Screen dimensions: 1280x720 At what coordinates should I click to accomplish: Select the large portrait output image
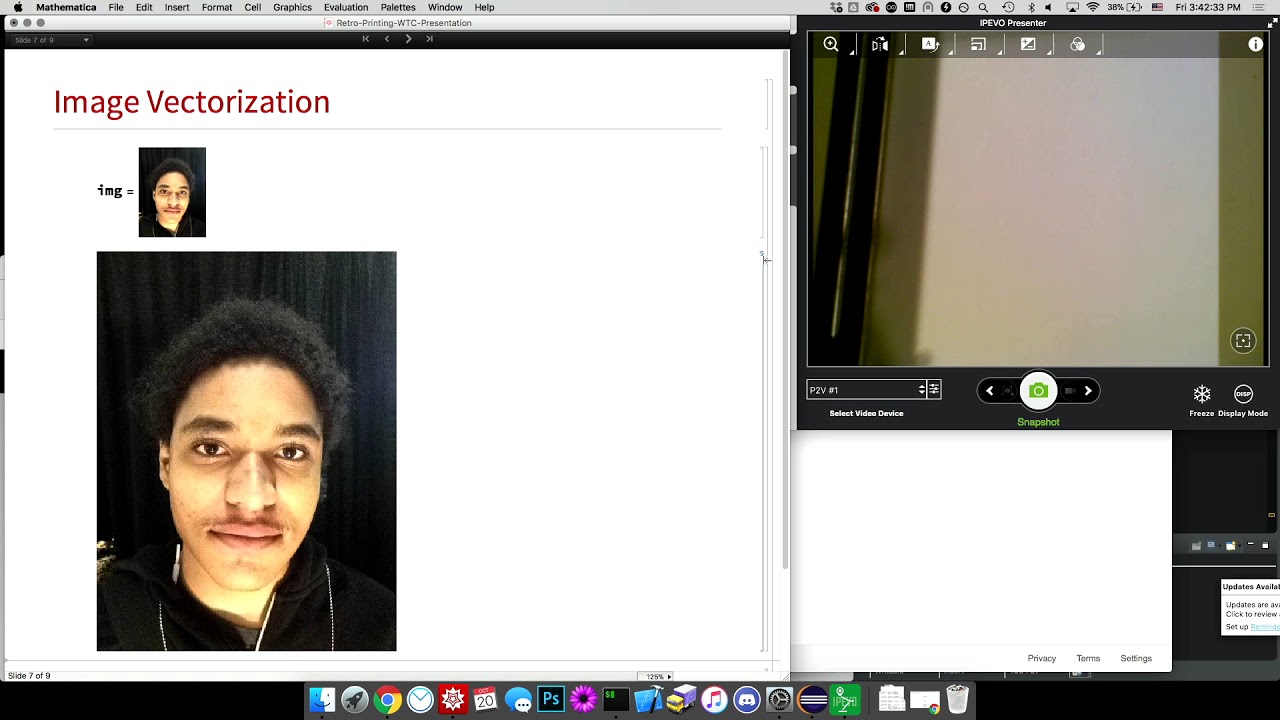[246, 451]
